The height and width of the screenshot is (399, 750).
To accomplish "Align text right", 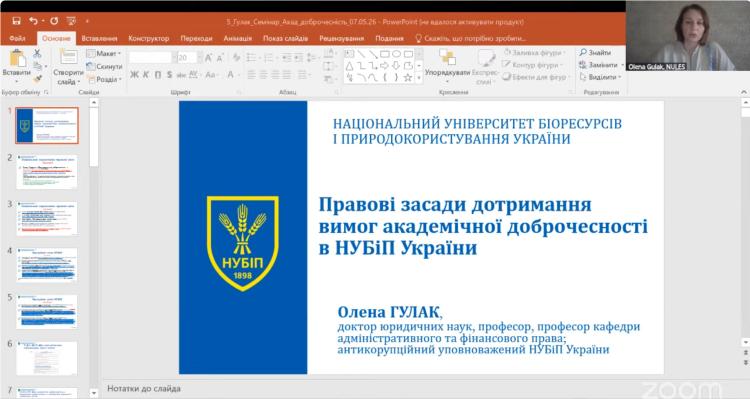I will click(x=275, y=75).
